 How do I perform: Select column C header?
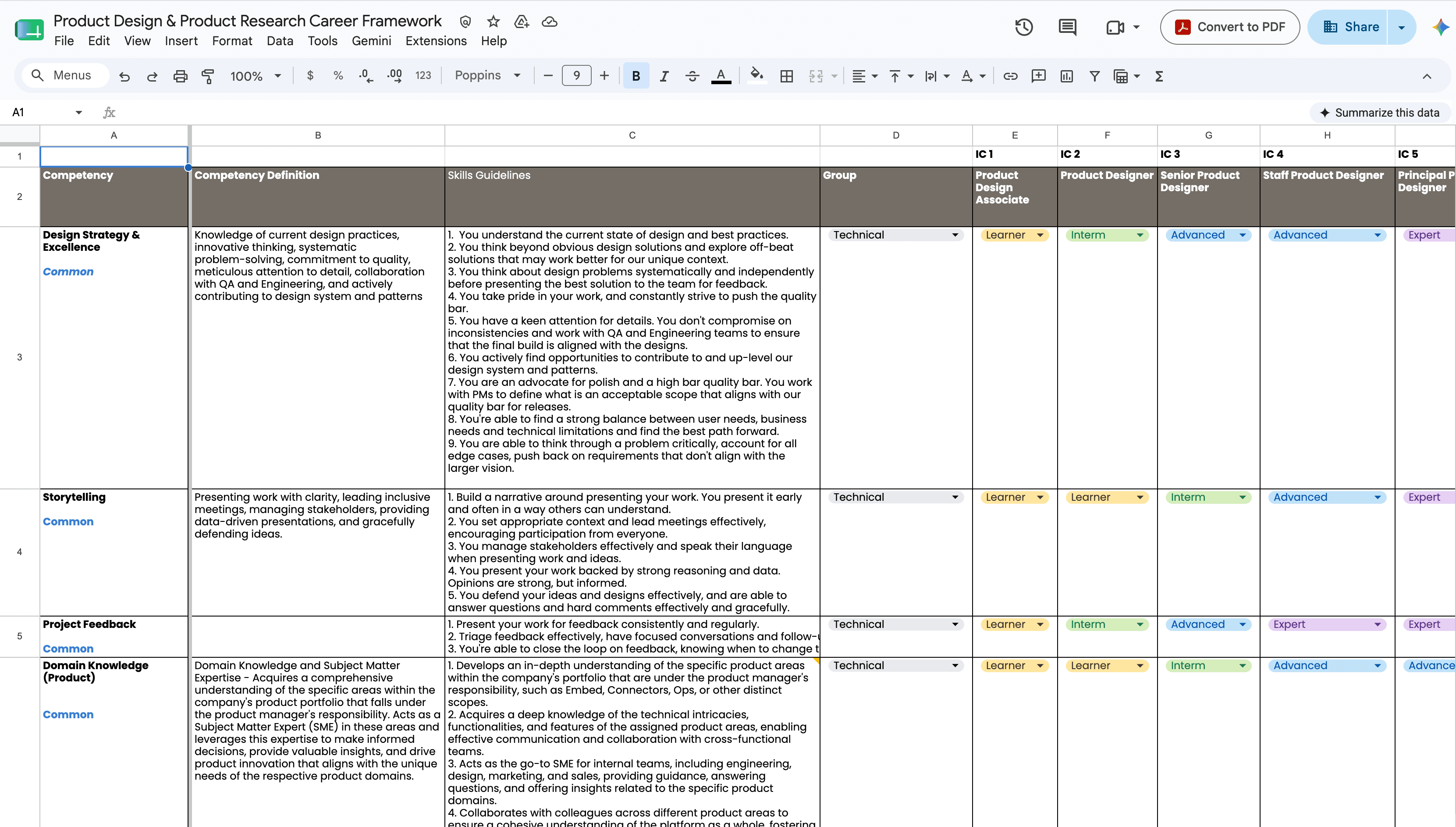point(632,135)
